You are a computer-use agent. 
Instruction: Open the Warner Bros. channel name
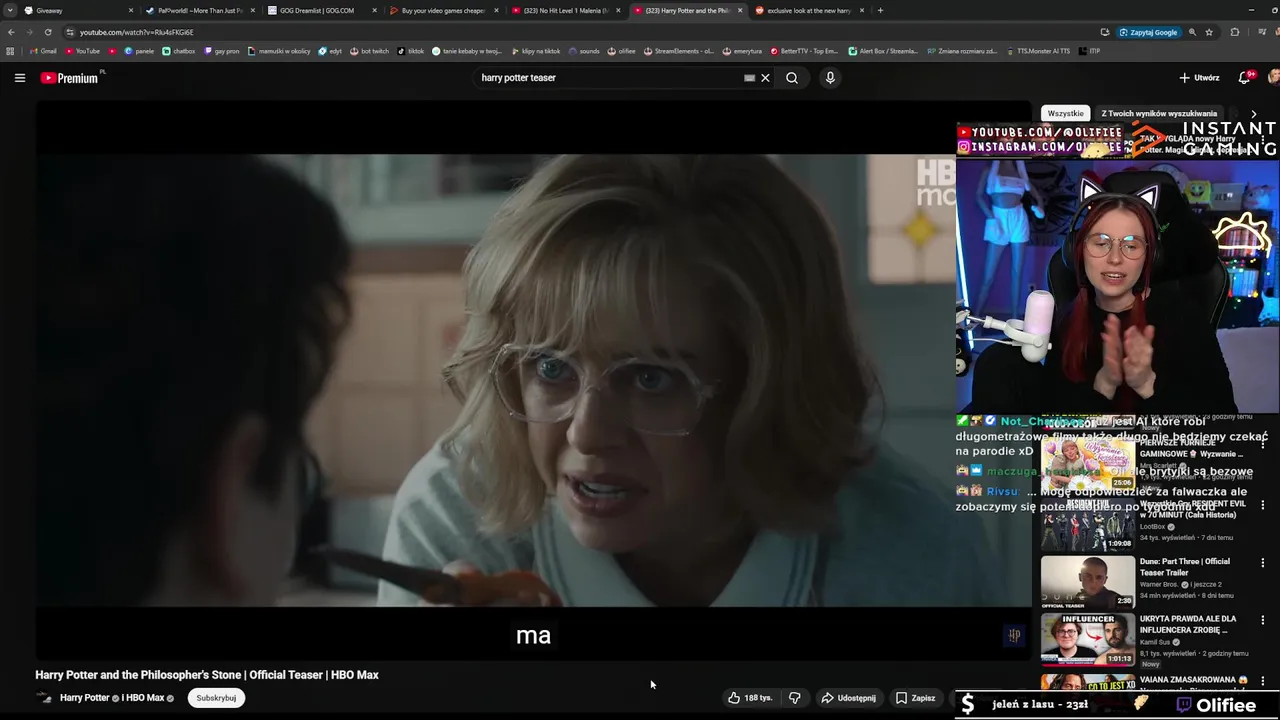click(x=1160, y=584)
